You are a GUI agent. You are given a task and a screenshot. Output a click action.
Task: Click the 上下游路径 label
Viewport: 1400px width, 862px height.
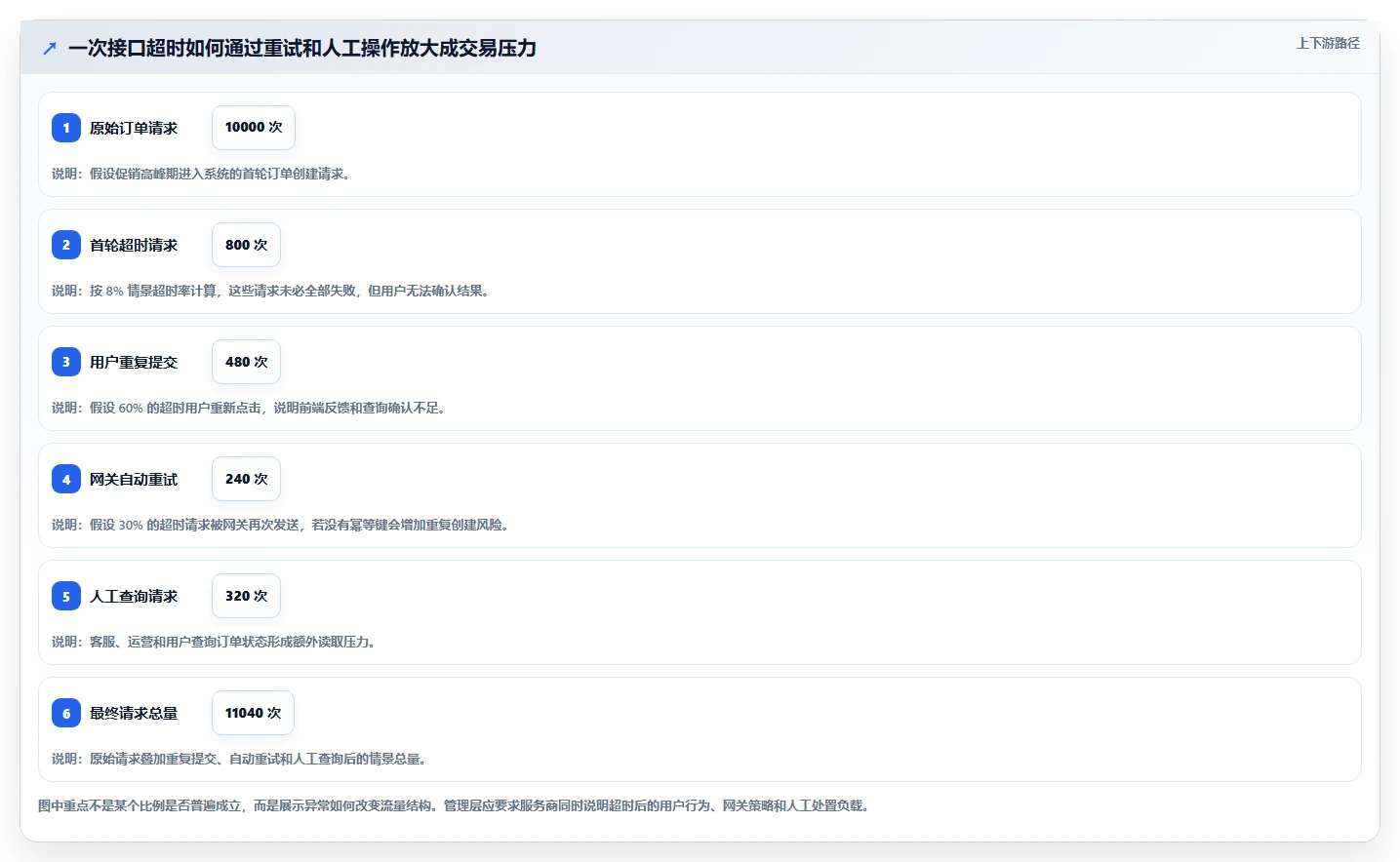click(x=1328, y=43)
